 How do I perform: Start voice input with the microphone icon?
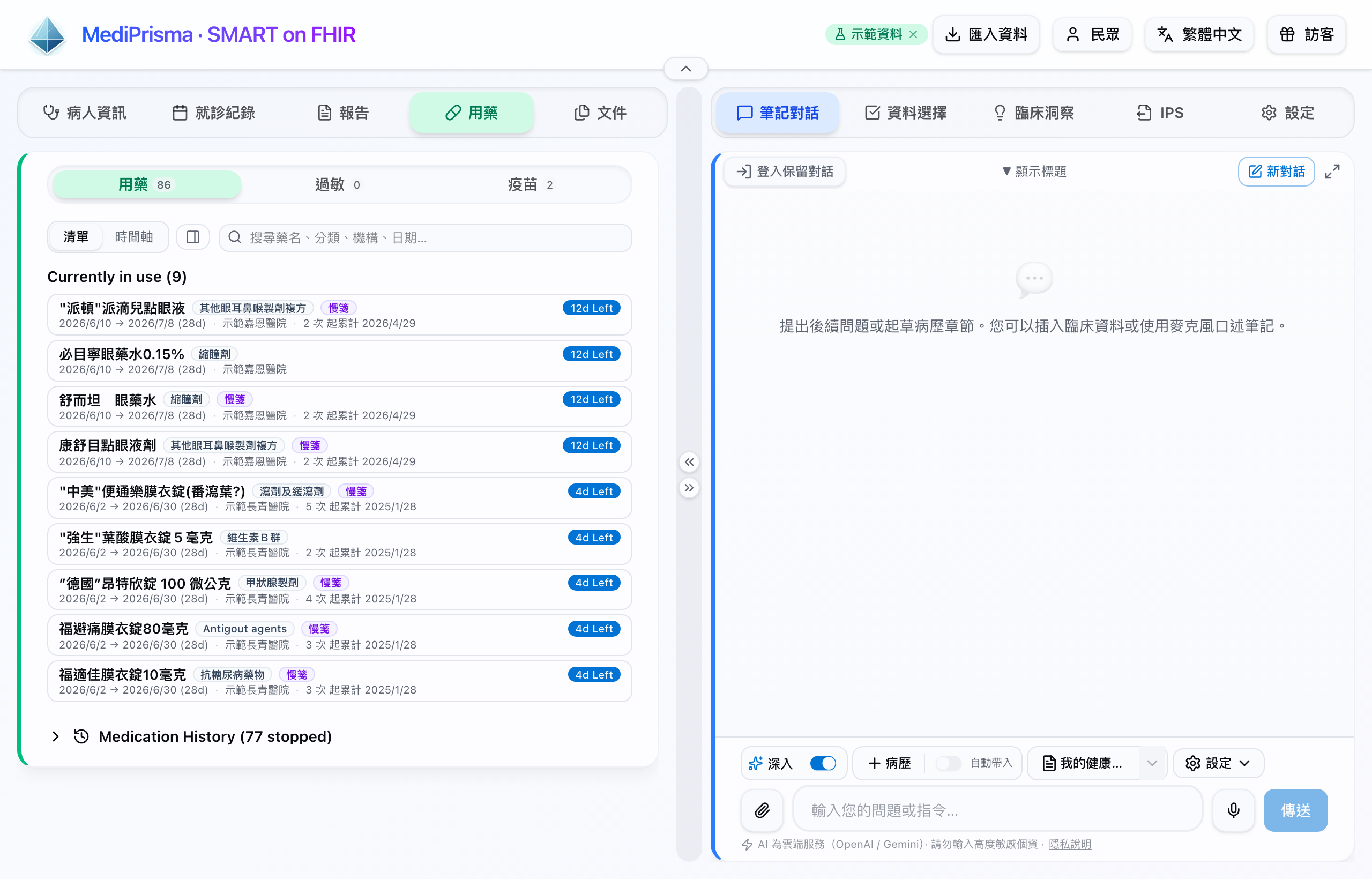pos(1233,810)
